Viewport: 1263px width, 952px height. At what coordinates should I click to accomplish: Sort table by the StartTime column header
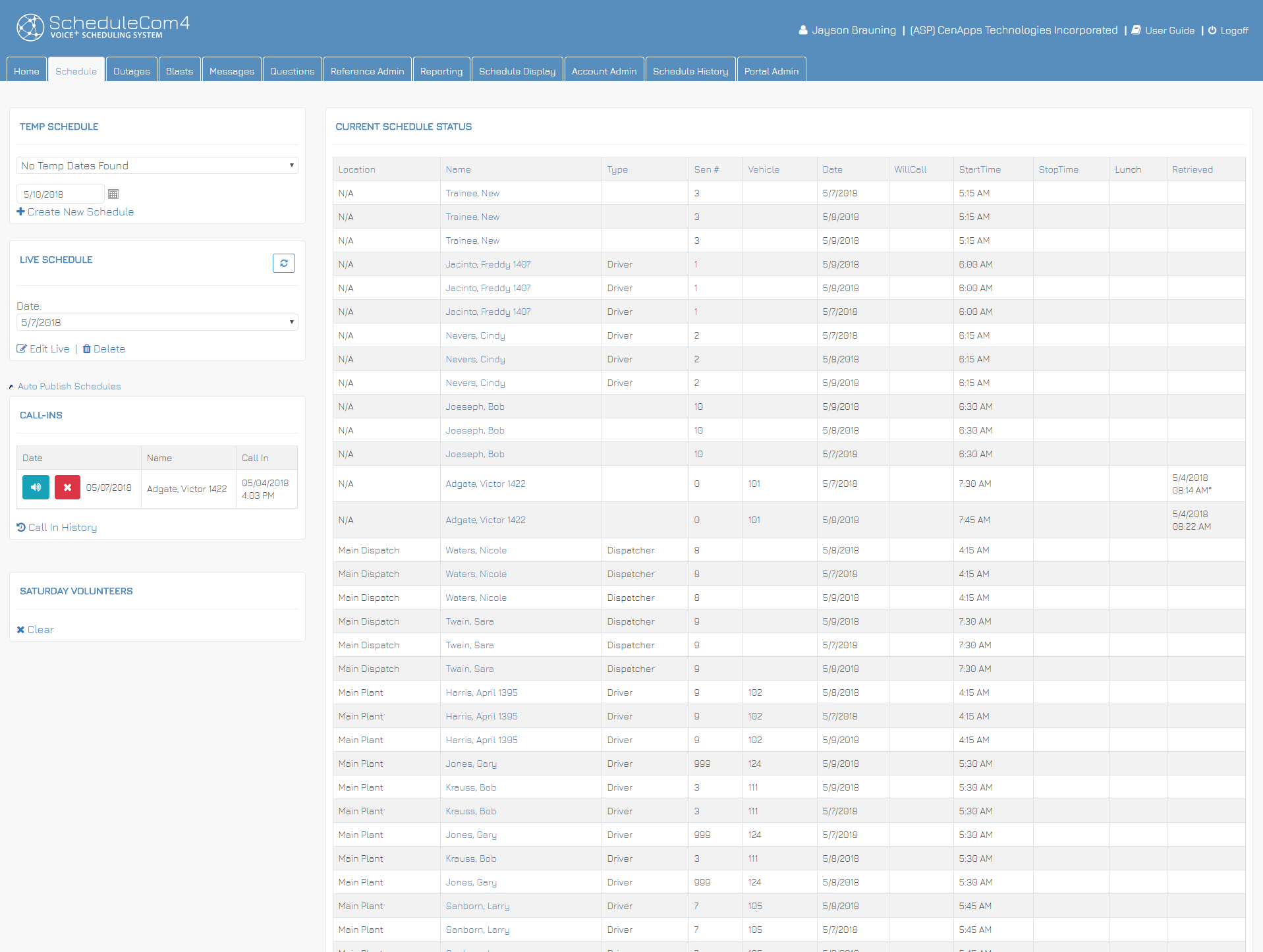980,169
